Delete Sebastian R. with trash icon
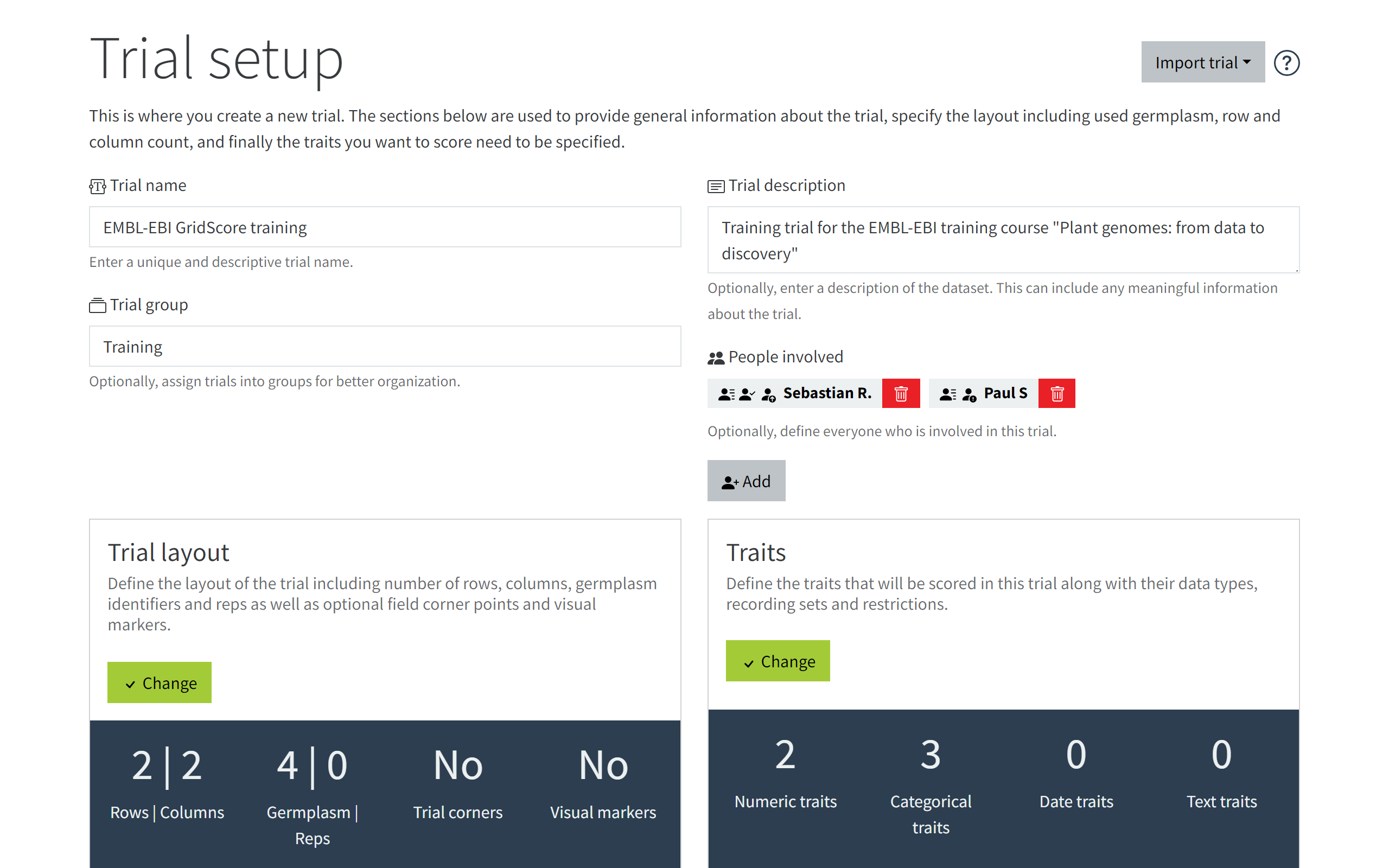This screenshot has height=868, width=1389. [x=901, y=393]
